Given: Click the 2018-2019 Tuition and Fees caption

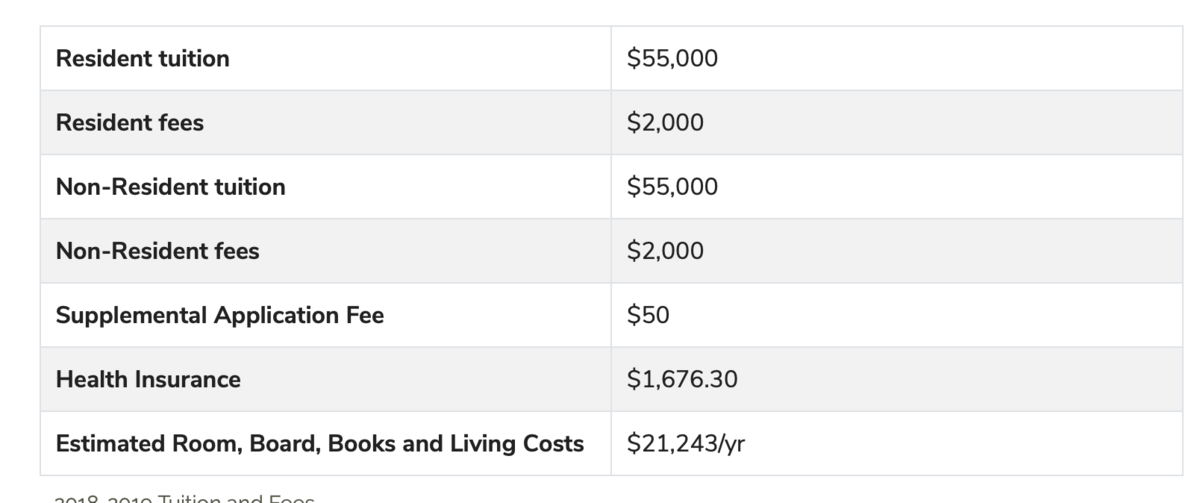Looking at the screenshot, I should (x=183, y=498).
